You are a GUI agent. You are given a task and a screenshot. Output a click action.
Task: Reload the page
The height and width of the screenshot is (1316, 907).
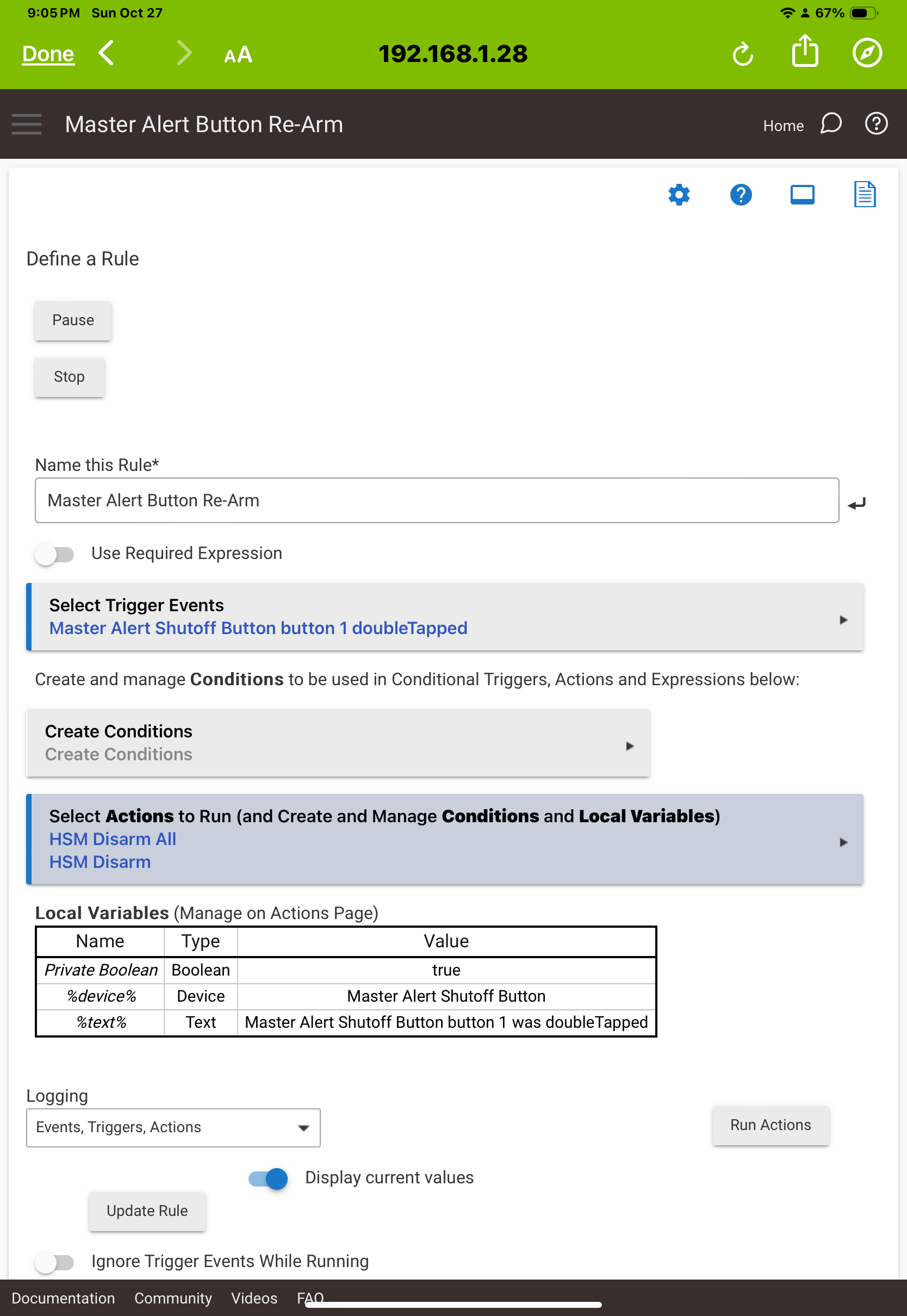[742, 54]
